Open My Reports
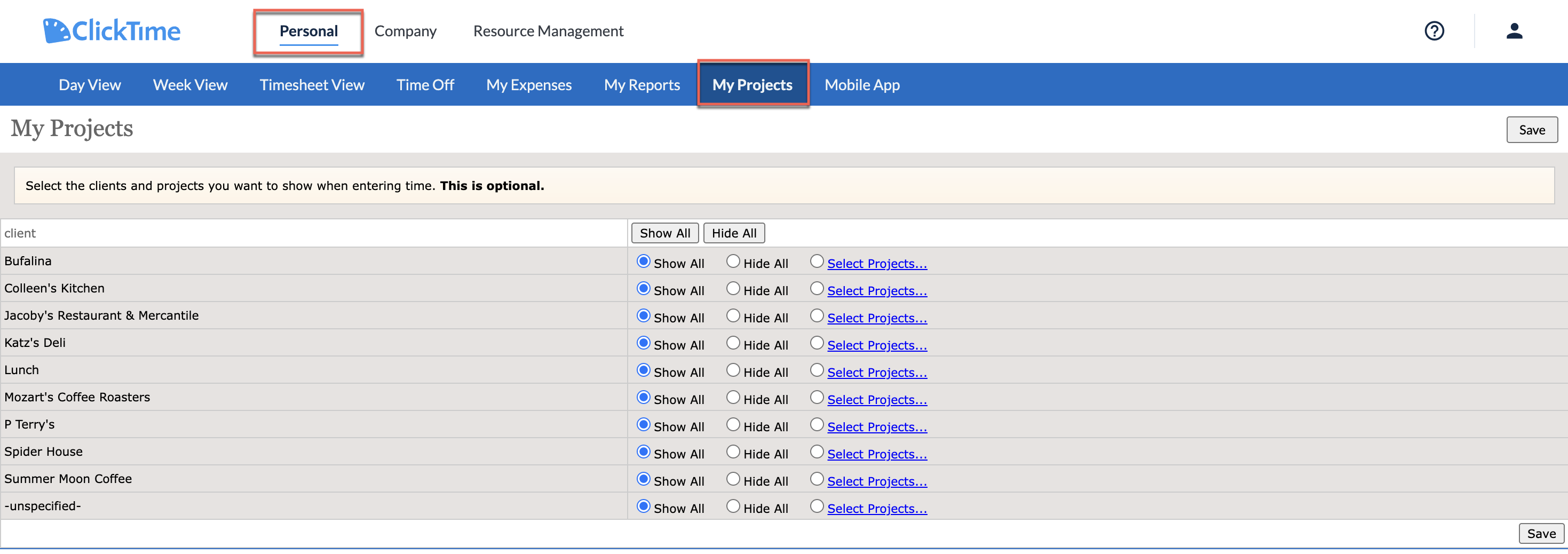The height and width of the screenshot is (554, 1568). point(642,85)
